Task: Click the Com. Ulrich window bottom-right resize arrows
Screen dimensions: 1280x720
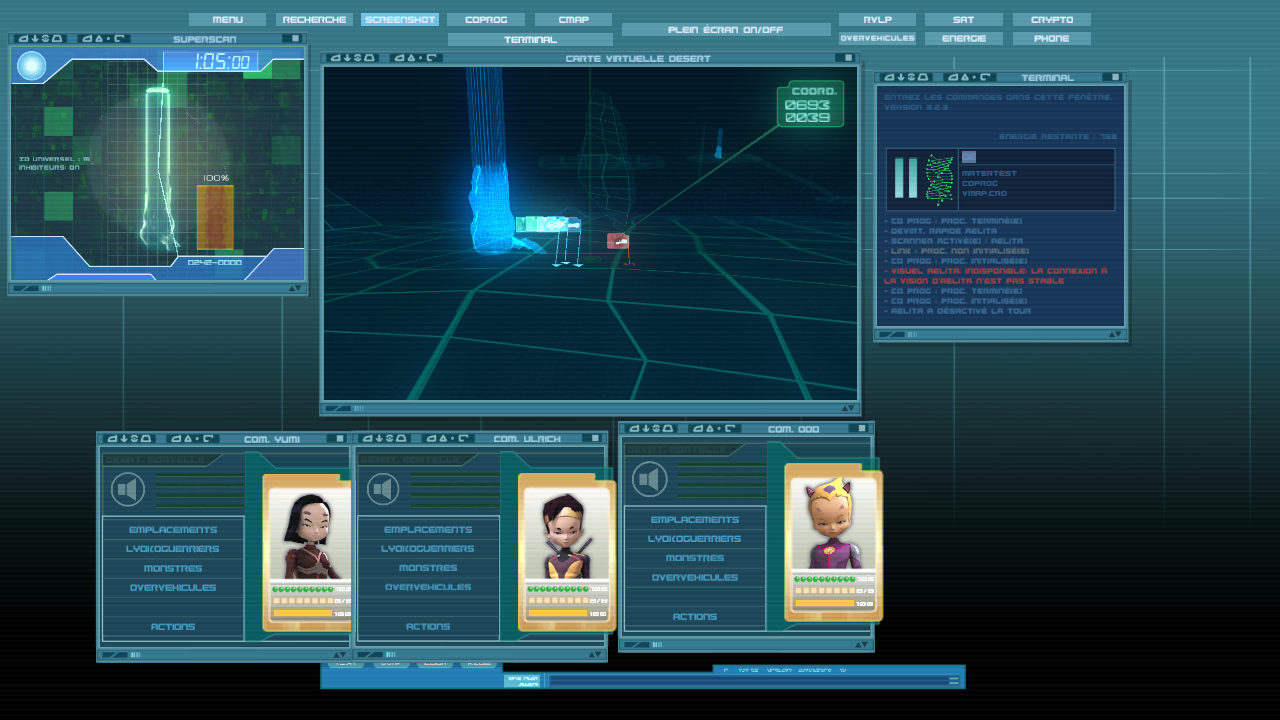Action: (594, 656)
